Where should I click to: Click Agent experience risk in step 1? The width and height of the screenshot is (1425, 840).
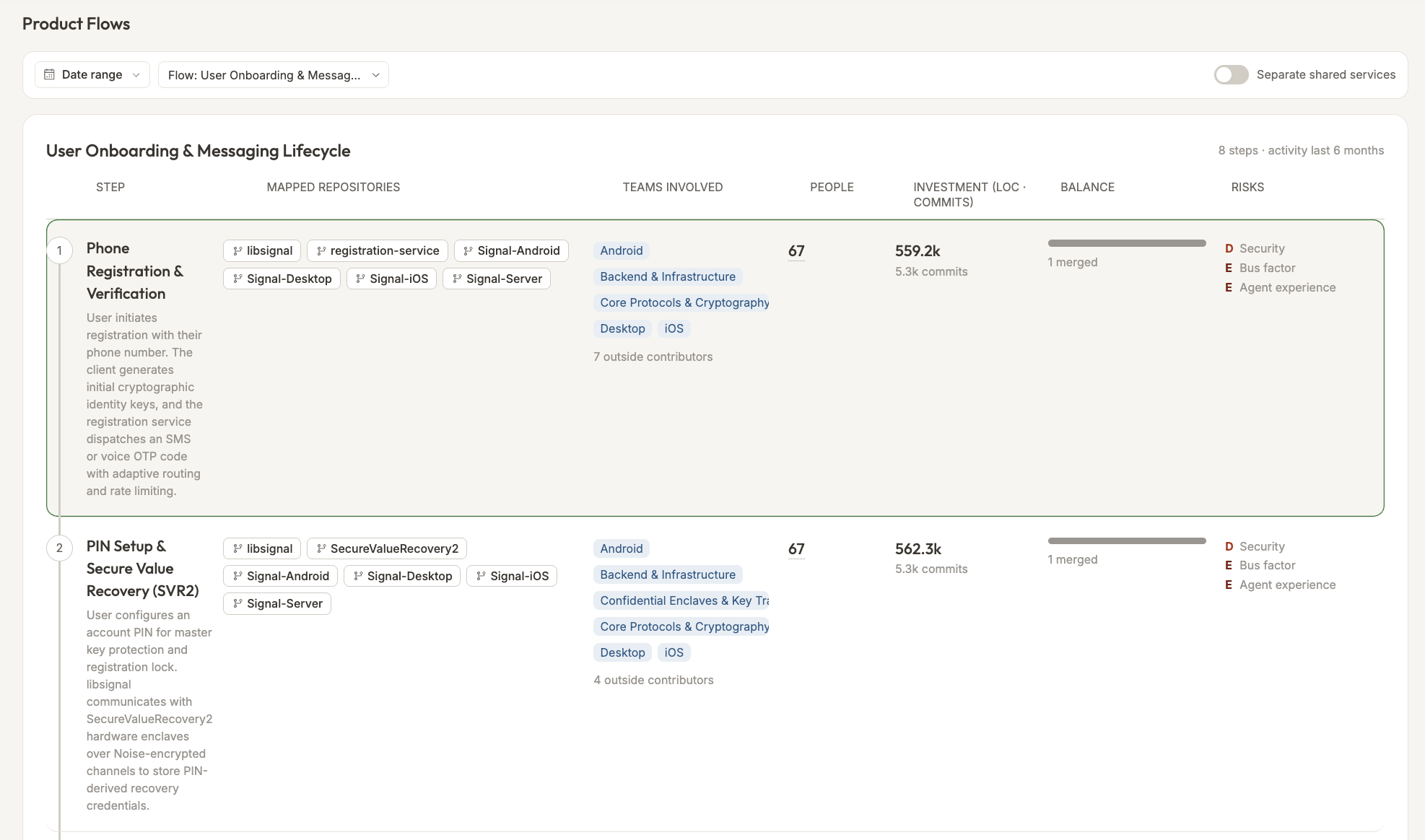click(1280, 287)
